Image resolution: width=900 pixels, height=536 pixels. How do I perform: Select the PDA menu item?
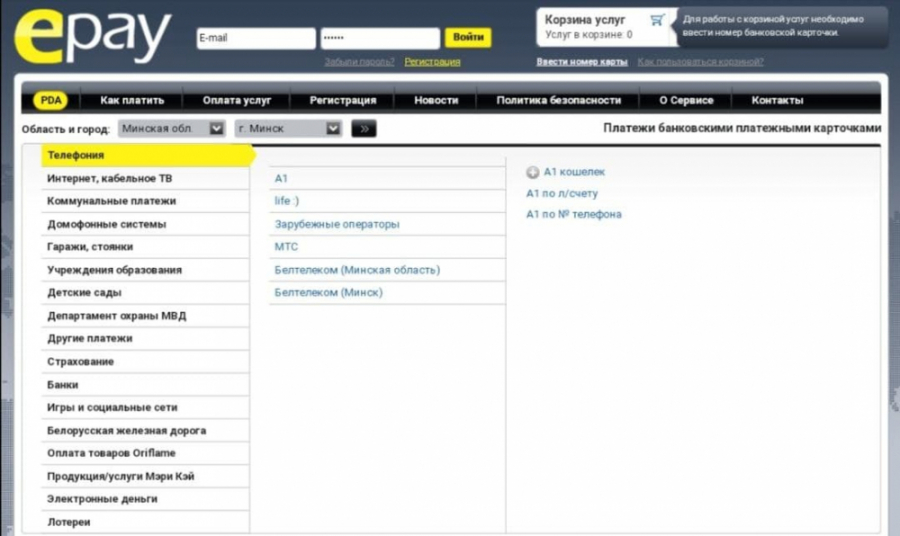(51, 100)
